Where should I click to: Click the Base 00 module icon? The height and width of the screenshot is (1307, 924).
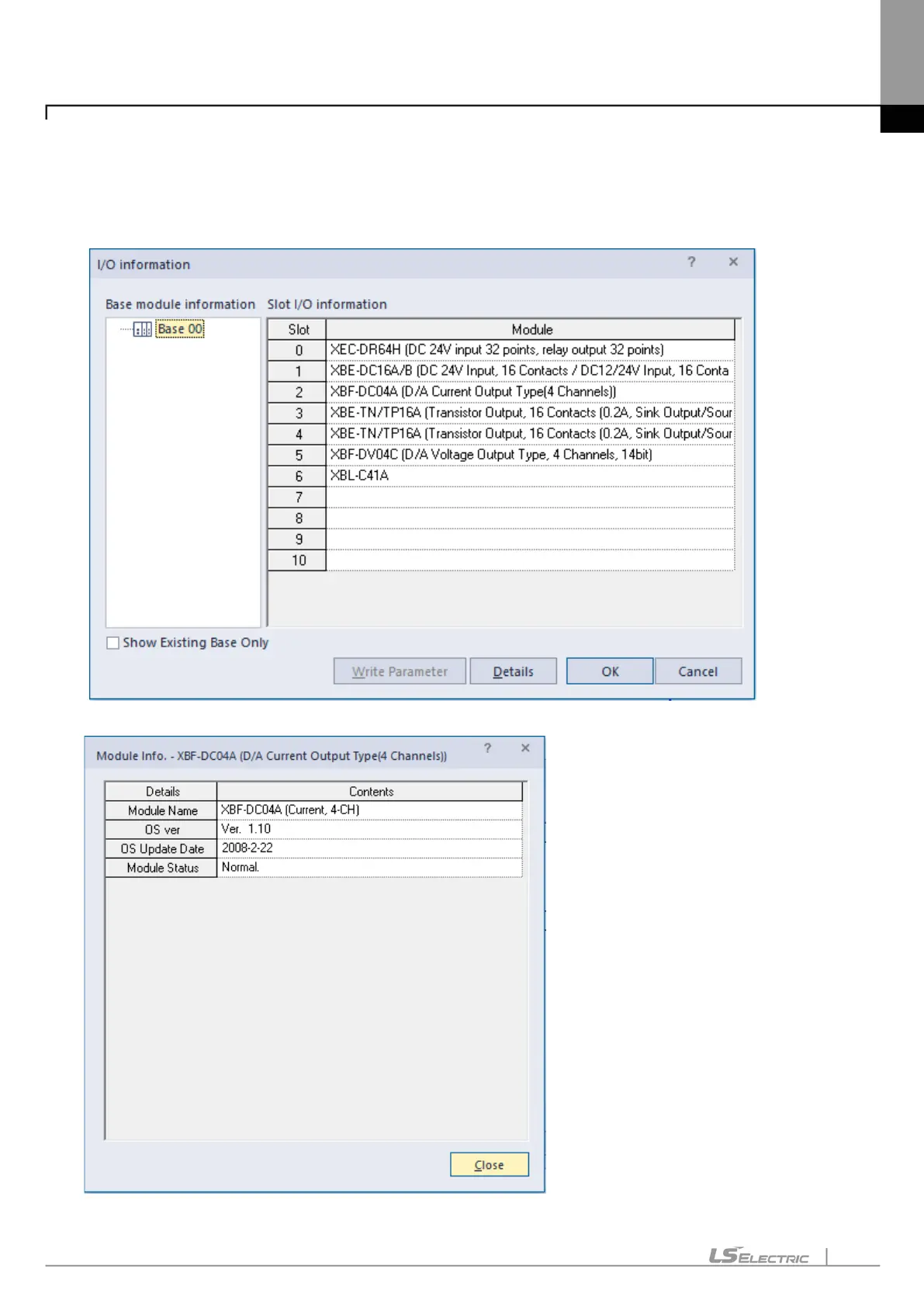point(143,330)
